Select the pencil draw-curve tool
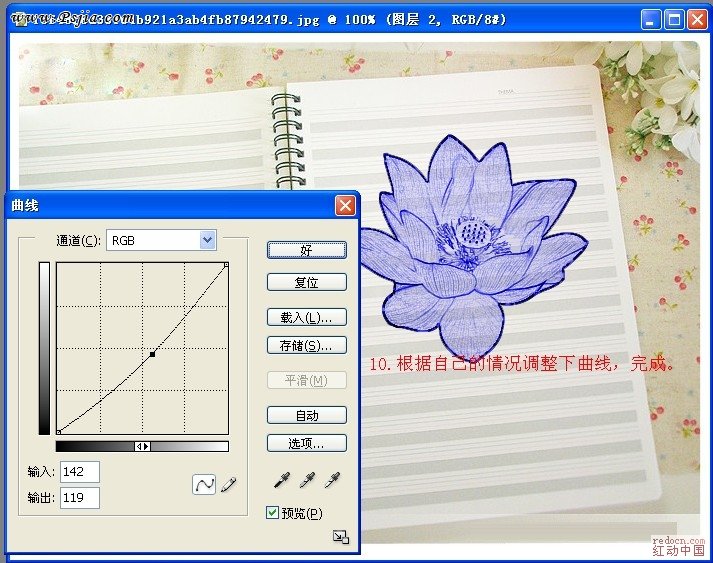Screen dimensions: 713x563 pyautogui.click(x=229, y=484)
